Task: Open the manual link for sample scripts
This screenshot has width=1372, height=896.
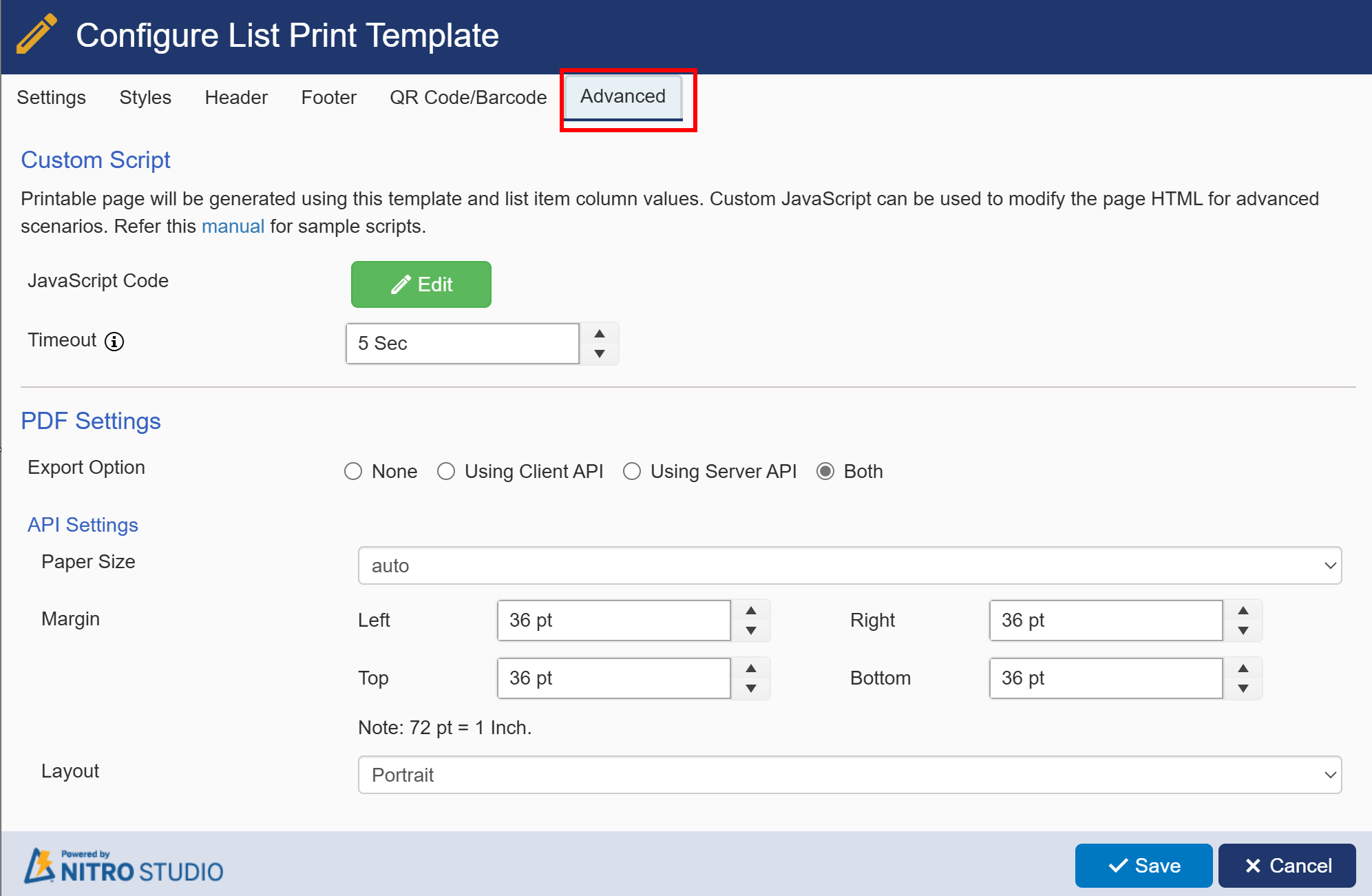Action: coord(233,227)
